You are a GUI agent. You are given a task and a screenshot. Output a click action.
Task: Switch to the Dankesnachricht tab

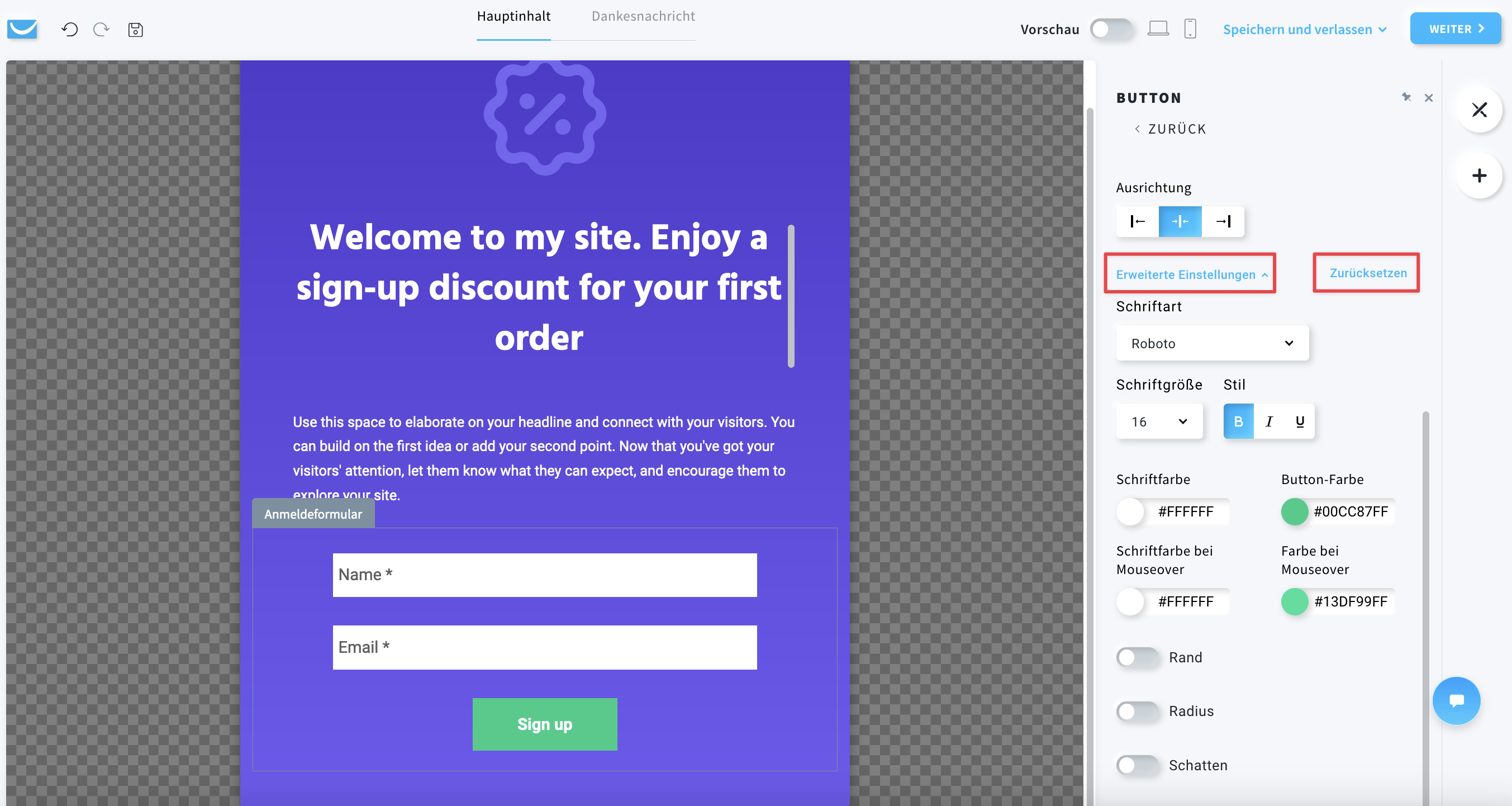(643, 16)
